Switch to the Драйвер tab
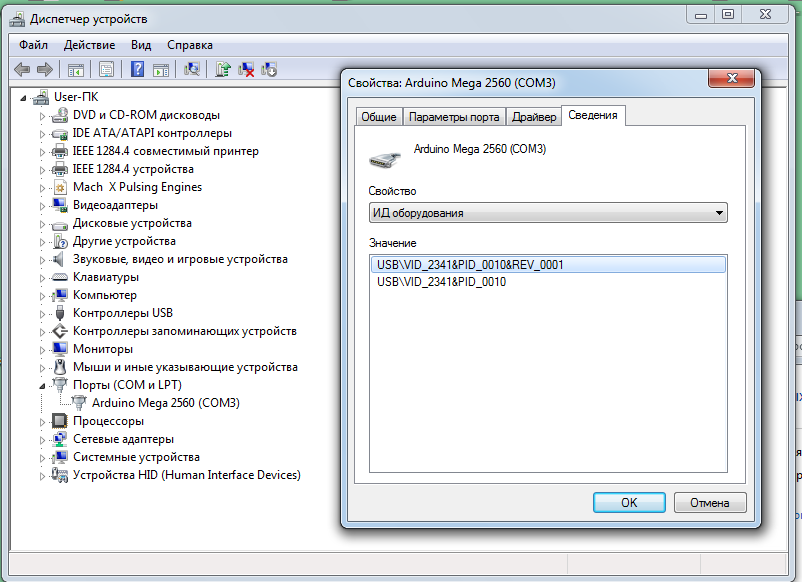Image resolution: width=802 pixels, height=582 pixels. (534, 117)
